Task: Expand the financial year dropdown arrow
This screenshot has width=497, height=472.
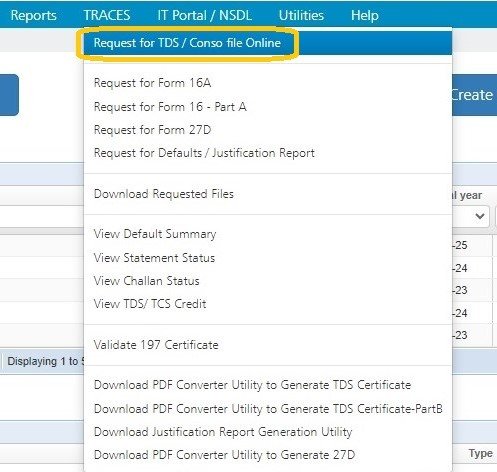Action: click(x=480, y=216)
